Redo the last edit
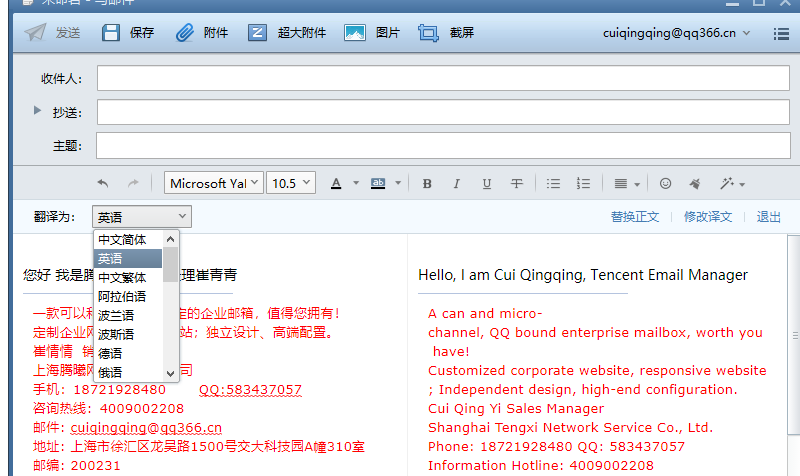This screenshot has width=800, height=476. pos(133,183)
